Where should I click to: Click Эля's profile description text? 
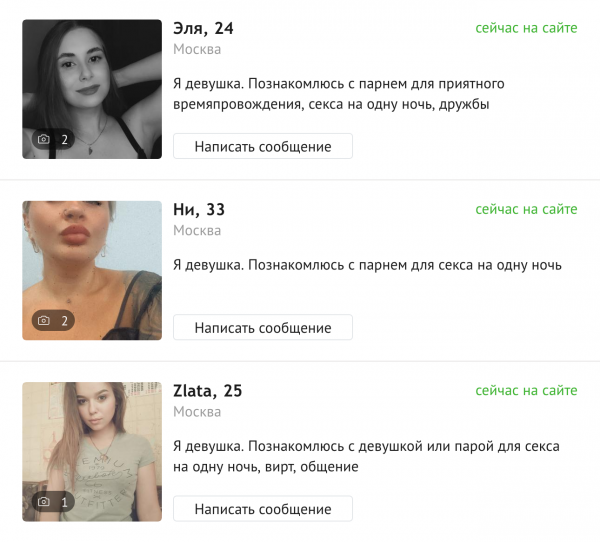339,94
